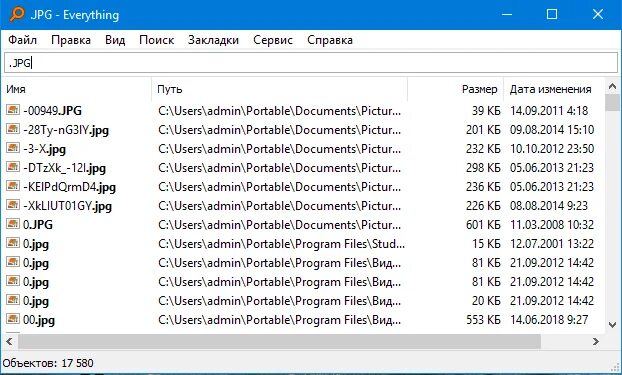Sort results by the Имя column header

[x=77, y=89]
